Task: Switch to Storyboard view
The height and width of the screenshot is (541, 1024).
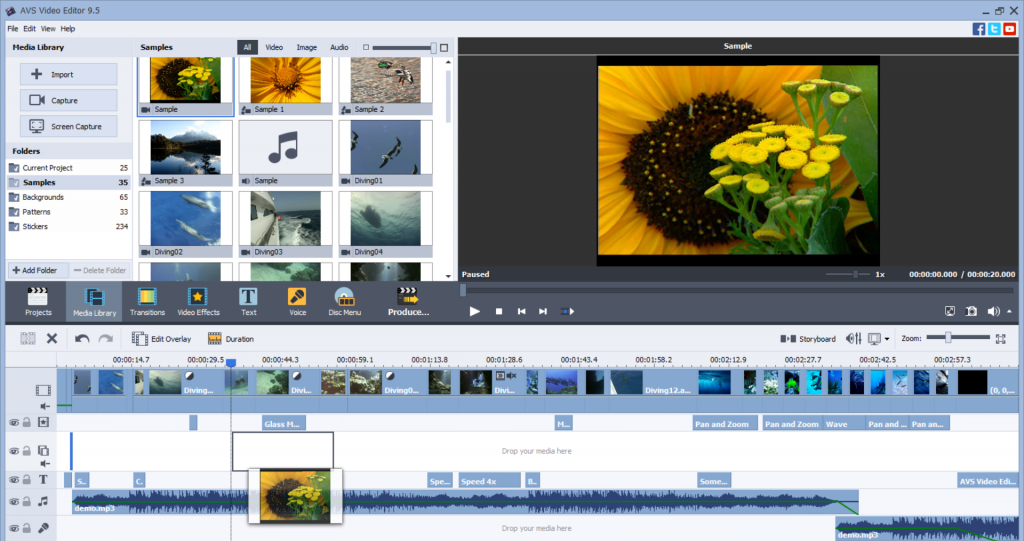Action: (x=809, y=339)
